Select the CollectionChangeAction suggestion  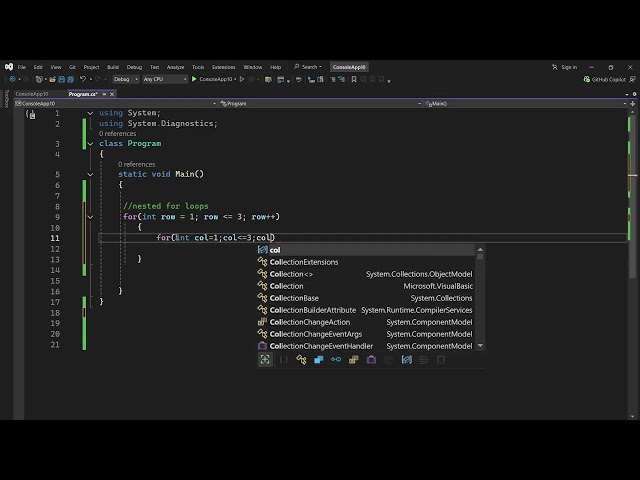coord(365,322)
